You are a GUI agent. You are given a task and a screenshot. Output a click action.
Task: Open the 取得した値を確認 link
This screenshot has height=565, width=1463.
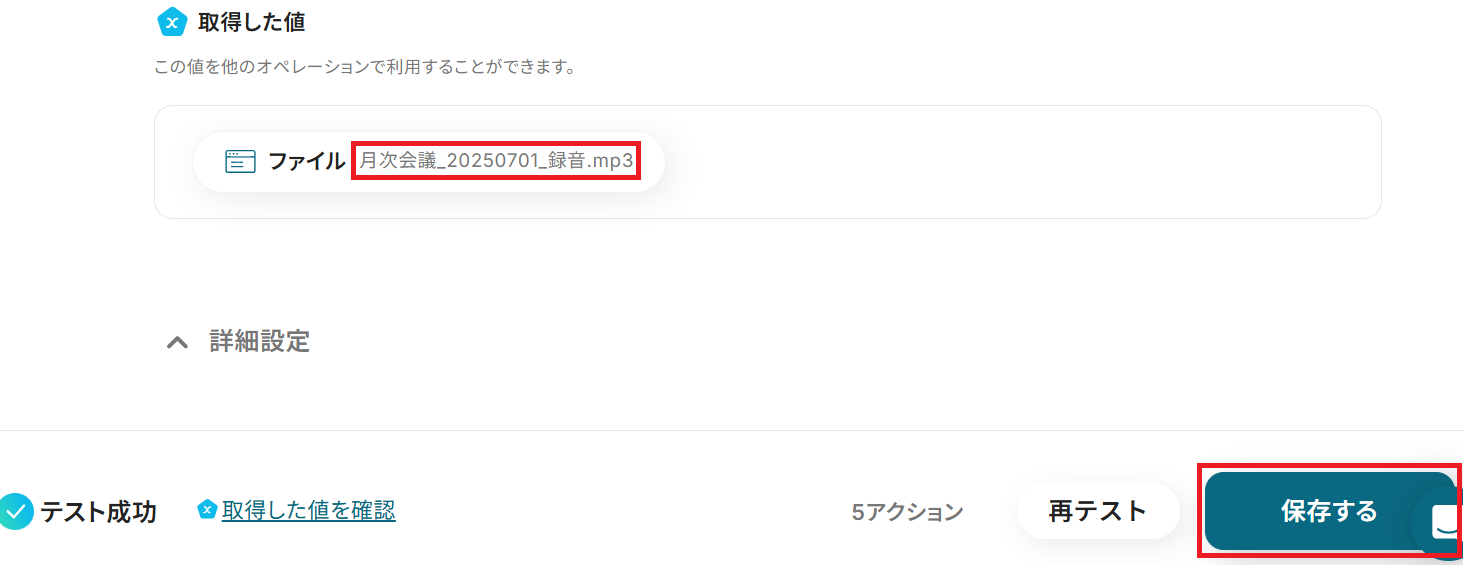[x=309, y=510]
